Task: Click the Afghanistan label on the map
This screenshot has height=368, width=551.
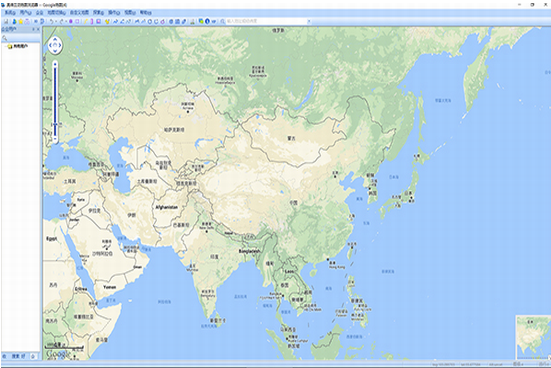Action: [167, 207]
